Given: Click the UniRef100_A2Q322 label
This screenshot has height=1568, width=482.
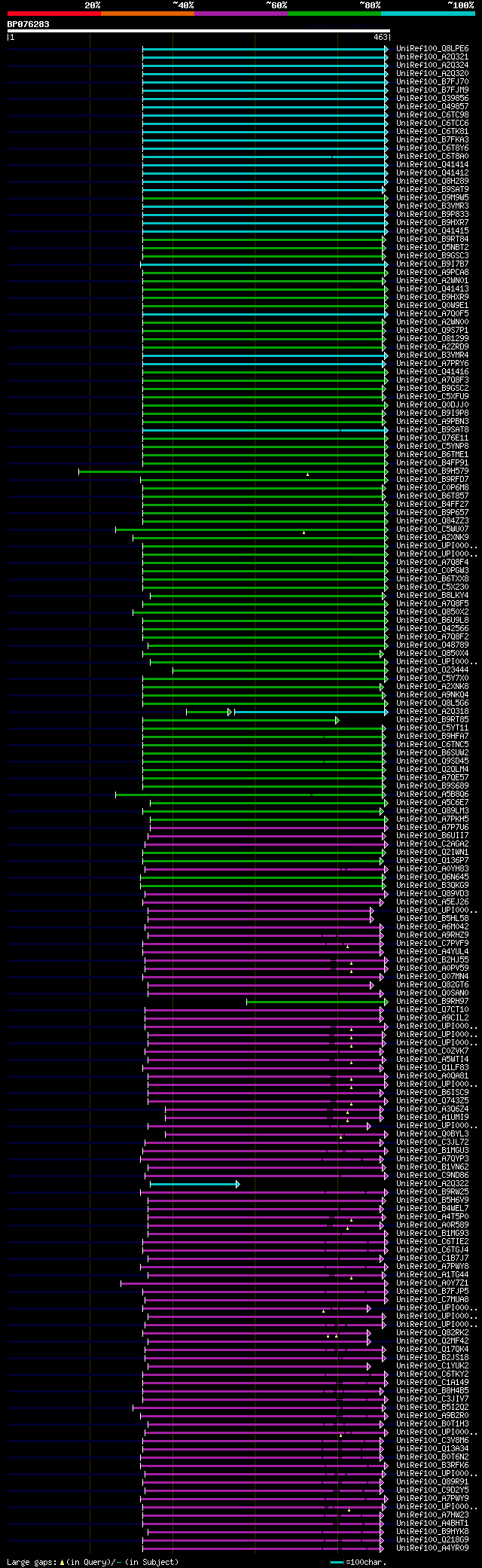Looking at the screenshot, I should (432, 1184).
